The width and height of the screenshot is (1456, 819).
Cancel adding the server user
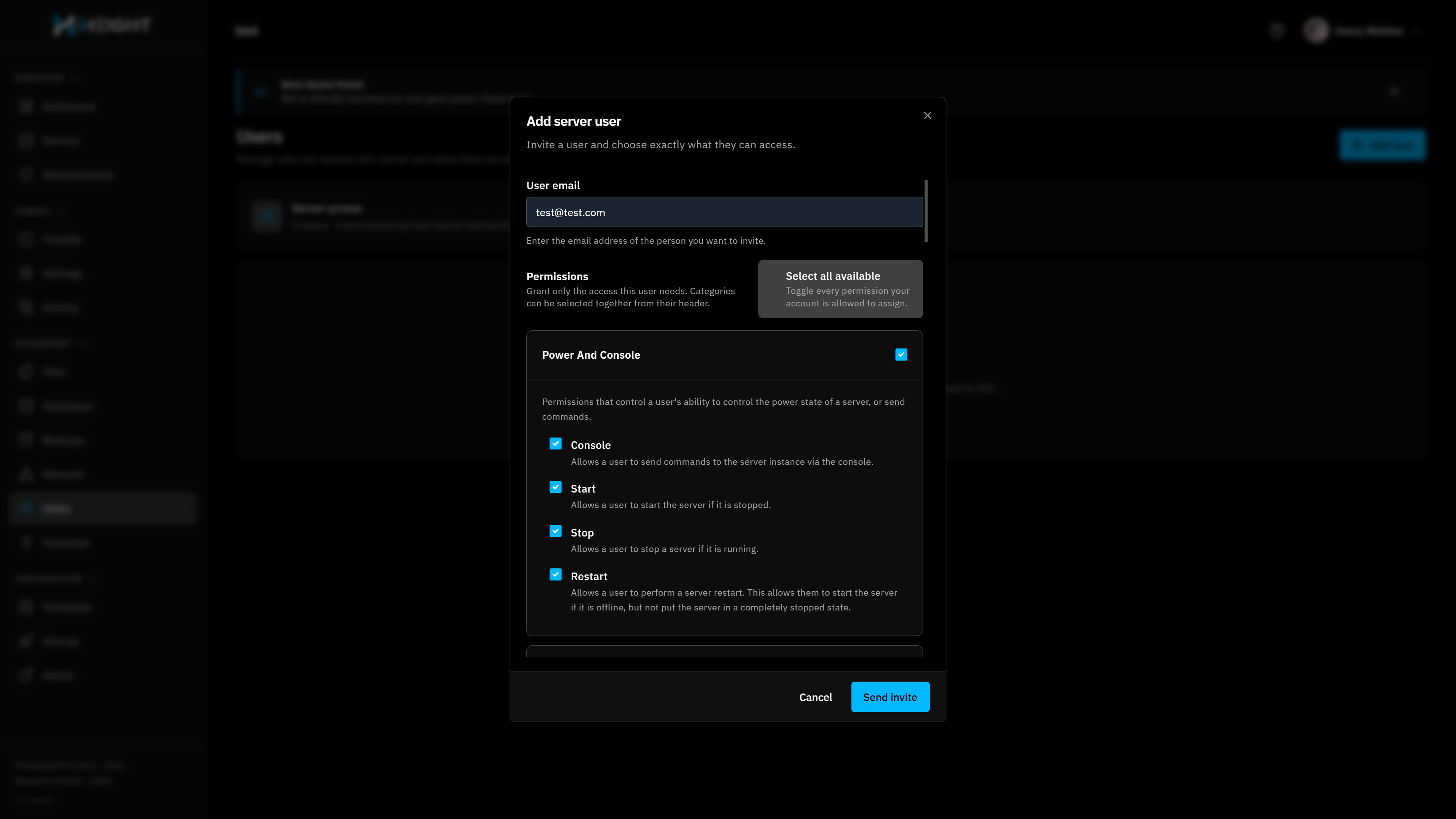(815, 697)
